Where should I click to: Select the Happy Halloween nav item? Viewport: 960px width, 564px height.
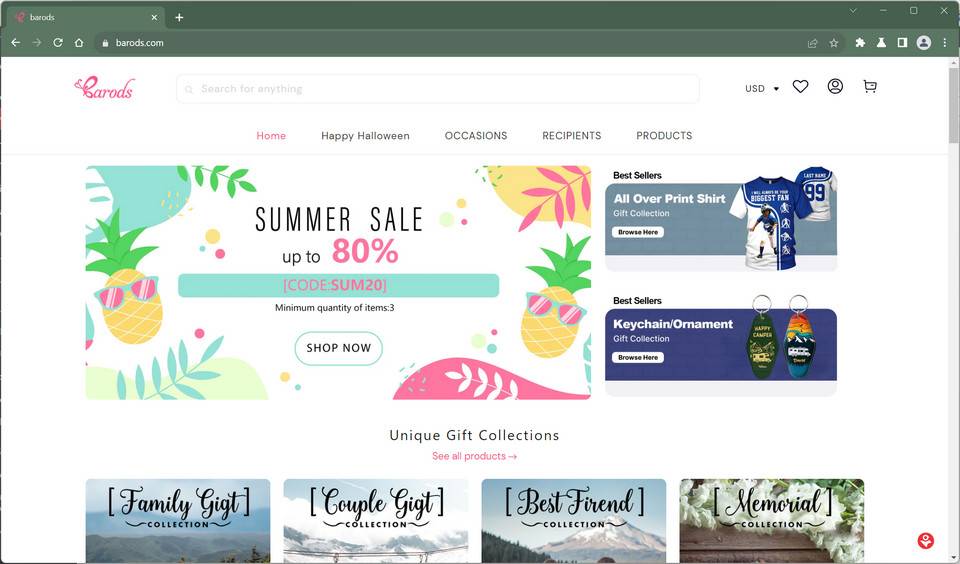(x=365, y=135)
